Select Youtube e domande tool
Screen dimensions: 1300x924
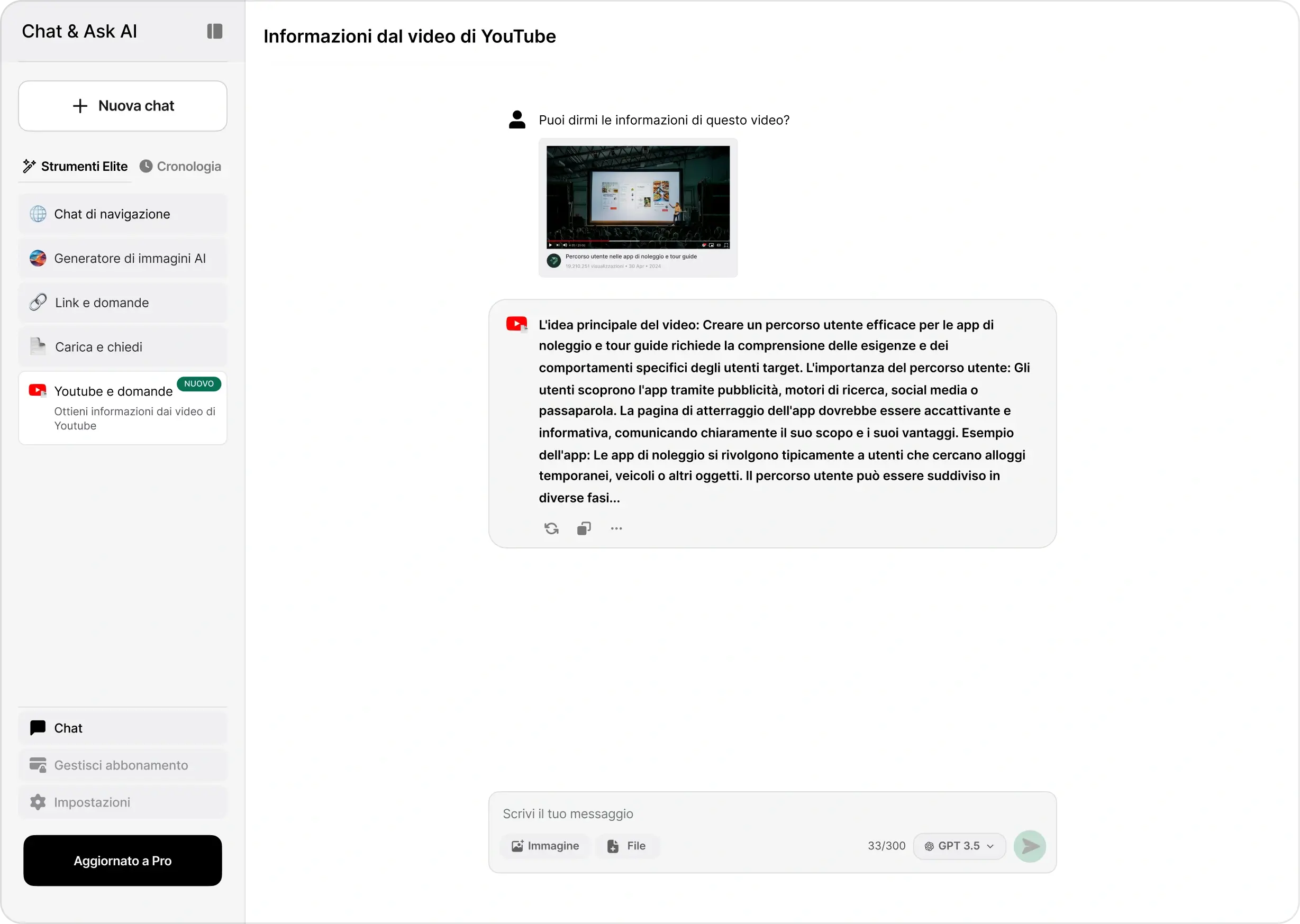(123, 408)
